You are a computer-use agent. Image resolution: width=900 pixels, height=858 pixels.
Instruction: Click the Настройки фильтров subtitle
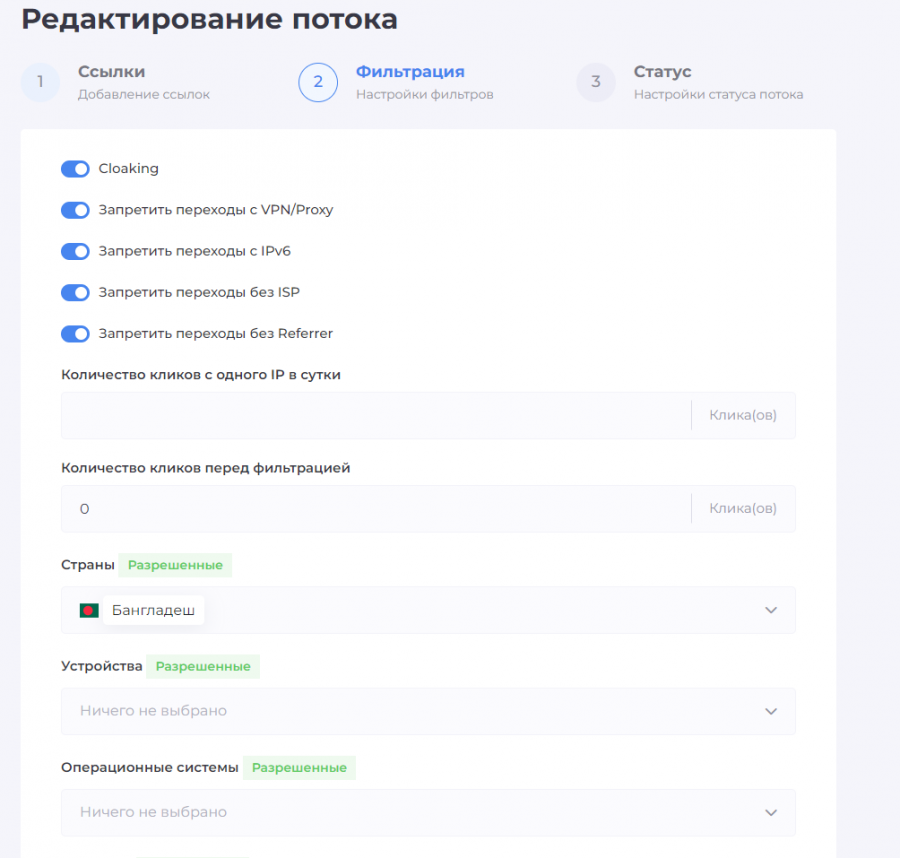coord(425,95)
